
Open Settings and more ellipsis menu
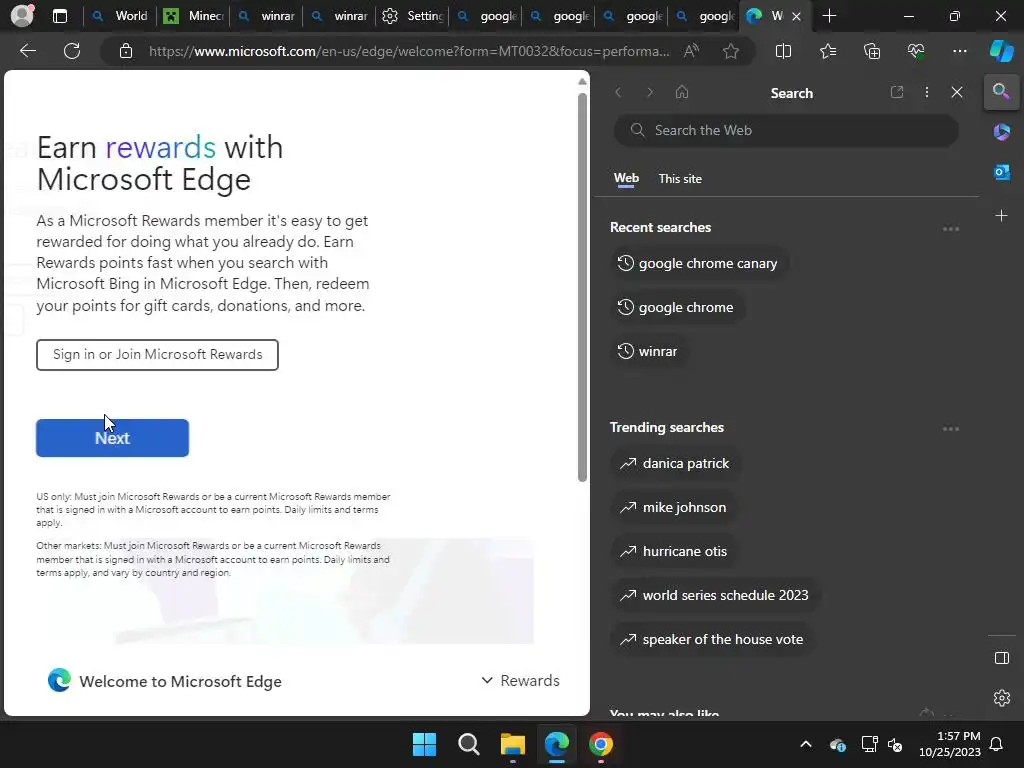coord(959,51)
